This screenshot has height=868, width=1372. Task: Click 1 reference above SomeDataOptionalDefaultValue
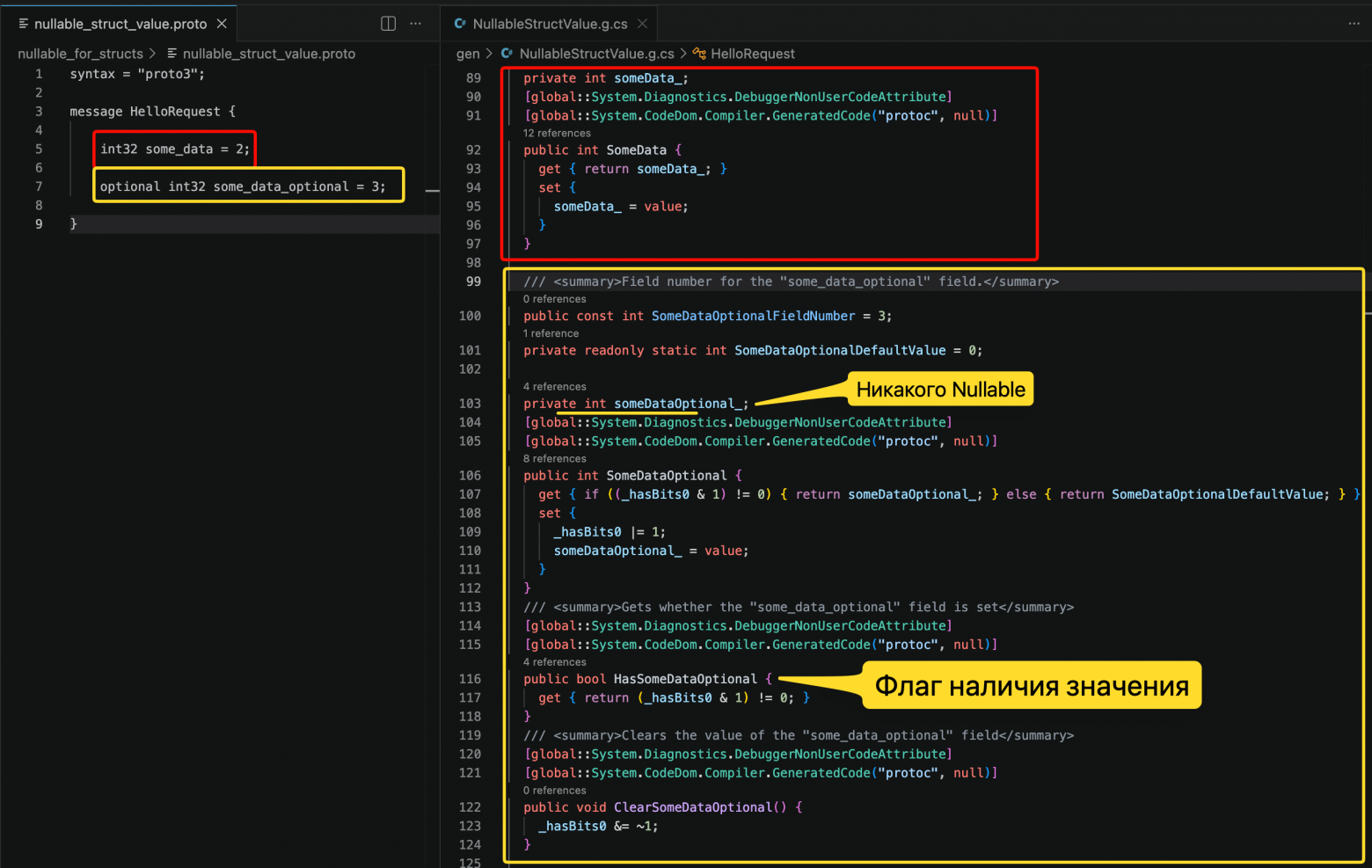[551, 333]
